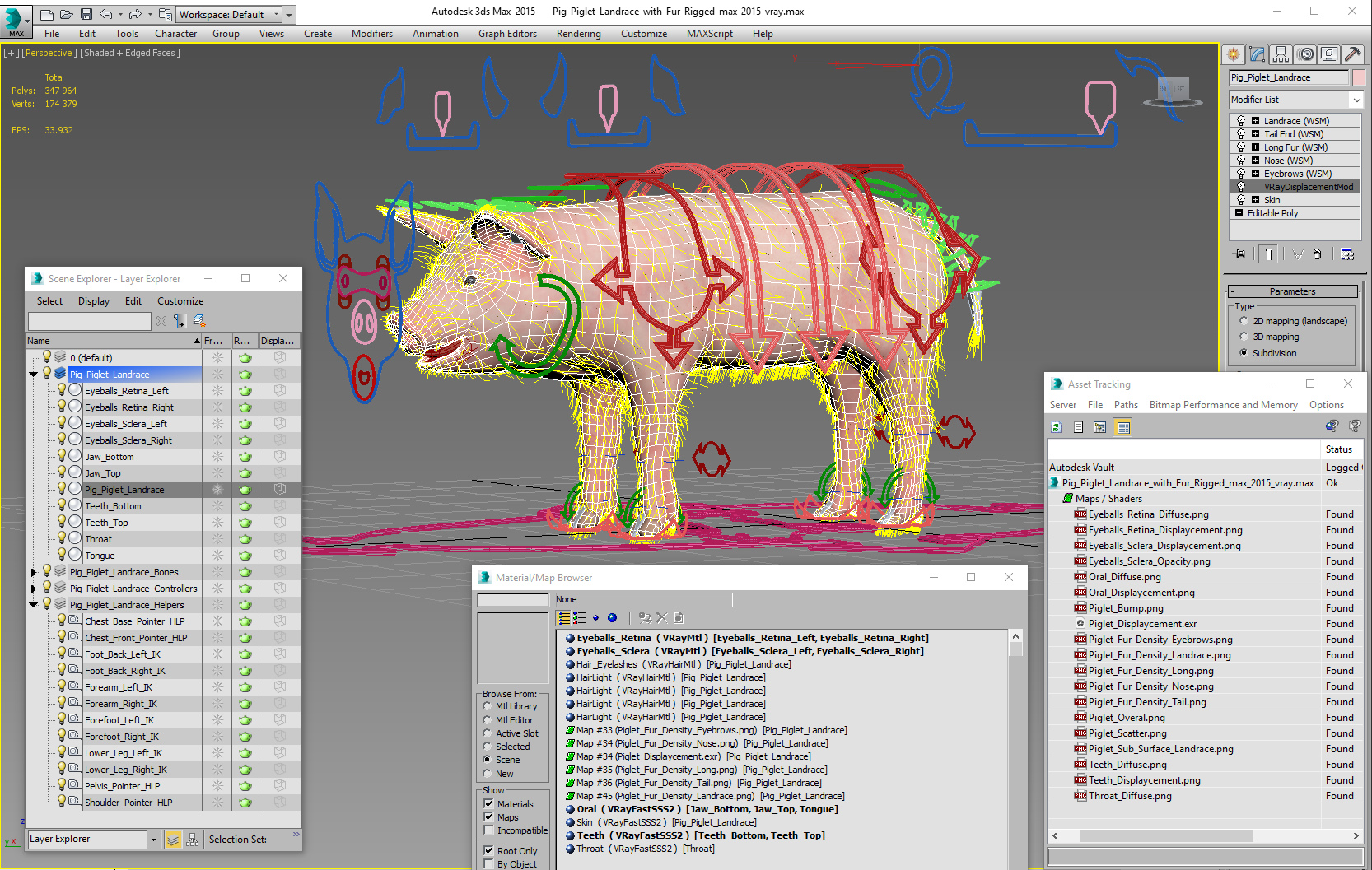Click the Name column header in Layer Explorer

click(114, 341)
